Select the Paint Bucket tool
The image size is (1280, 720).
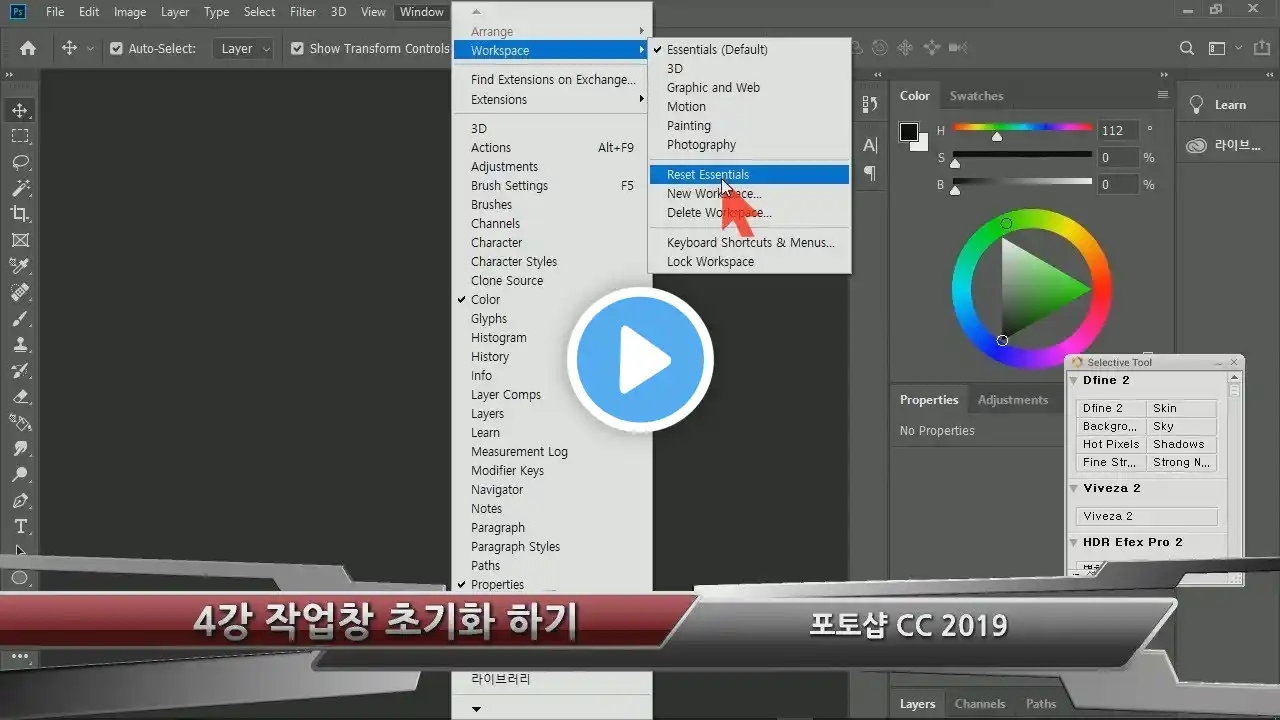(20, 422)
